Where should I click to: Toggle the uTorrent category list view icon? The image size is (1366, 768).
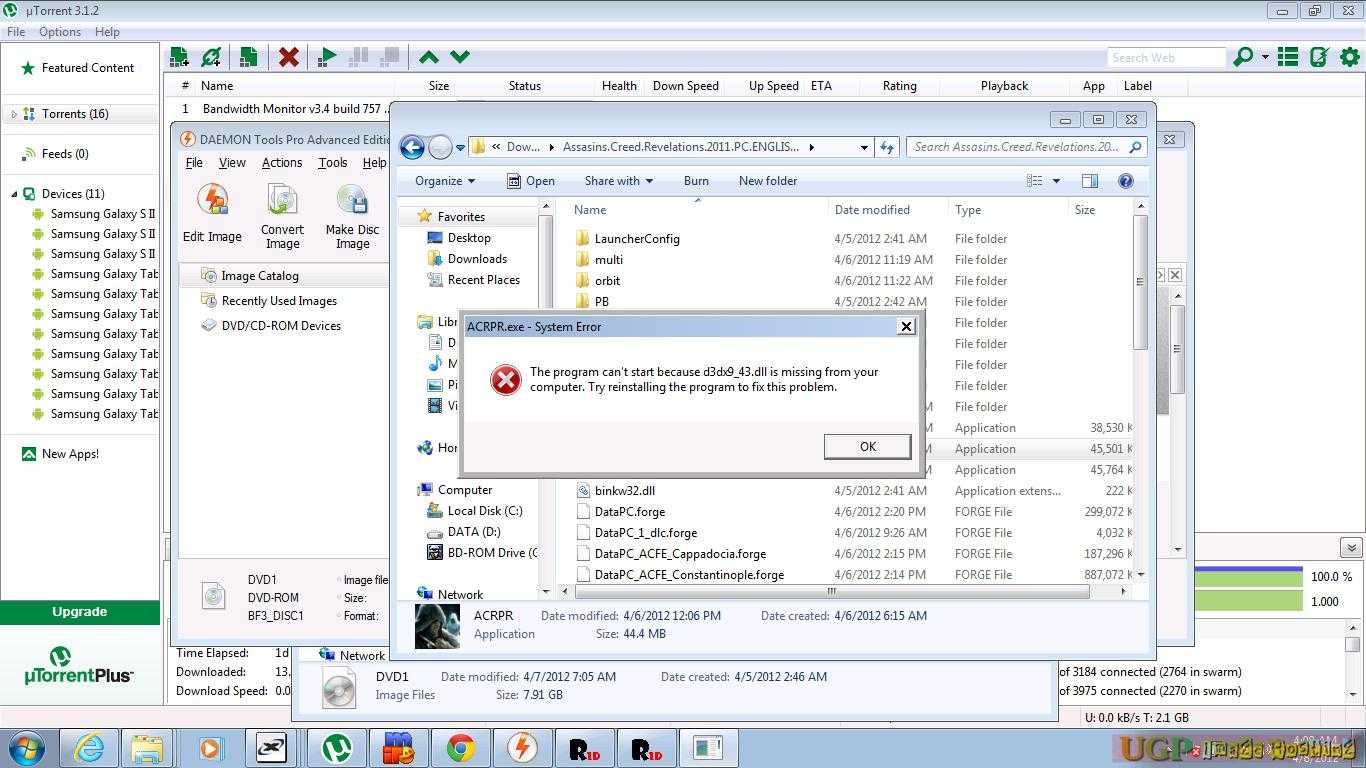(x=1288, y=57)
